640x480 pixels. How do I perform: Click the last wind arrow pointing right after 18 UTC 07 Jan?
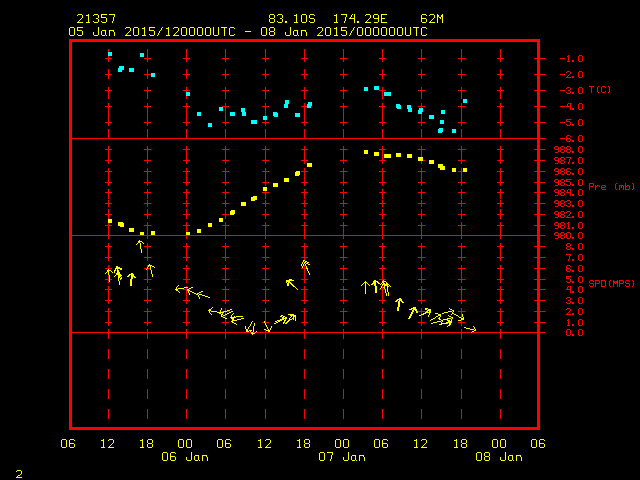pyautogui.click(x=471, y=329)
